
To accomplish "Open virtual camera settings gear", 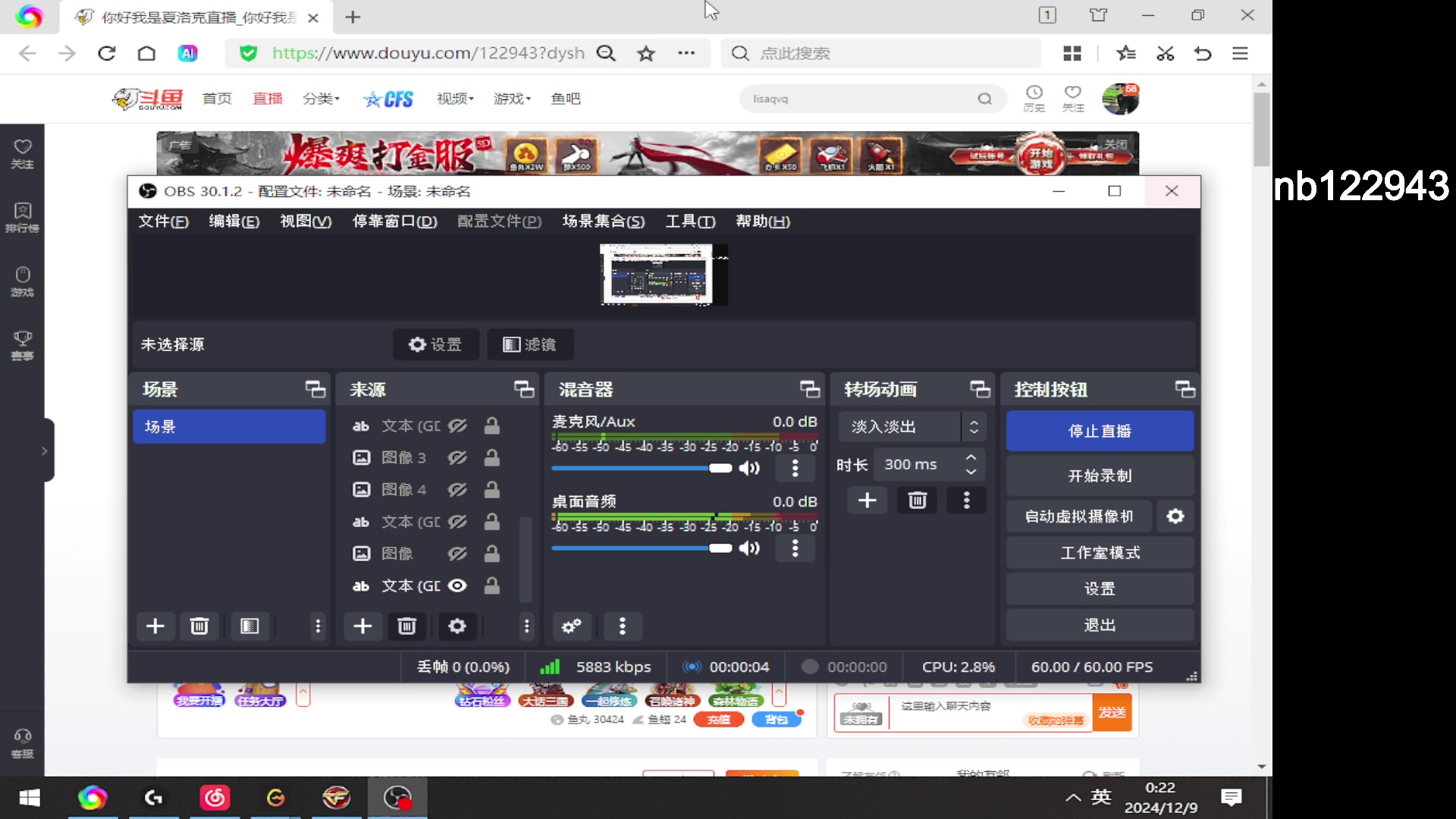I will pyautogui.click(x=1175, y=516).
